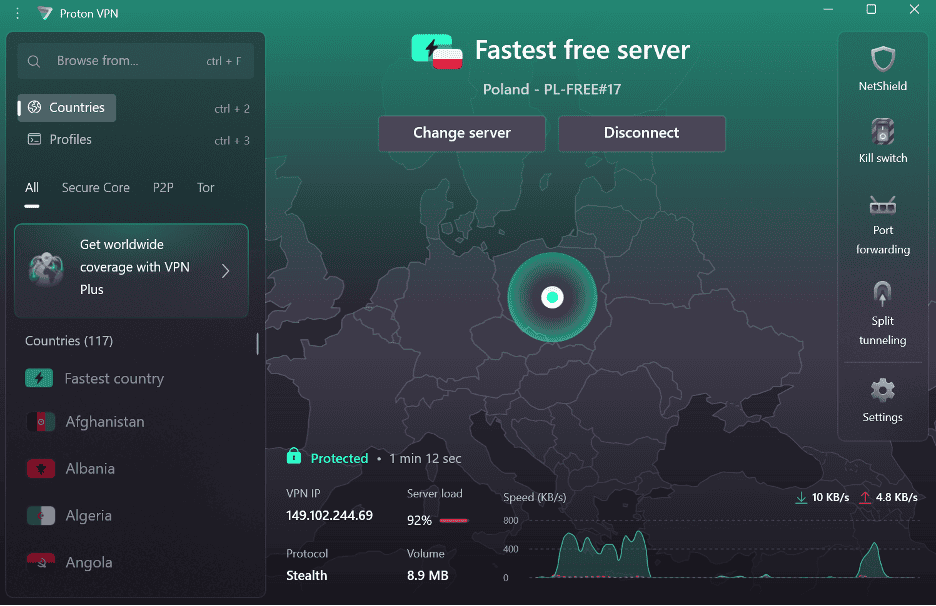Open Settings via the gear icon

pyautogui.click(x=882, y=398)
